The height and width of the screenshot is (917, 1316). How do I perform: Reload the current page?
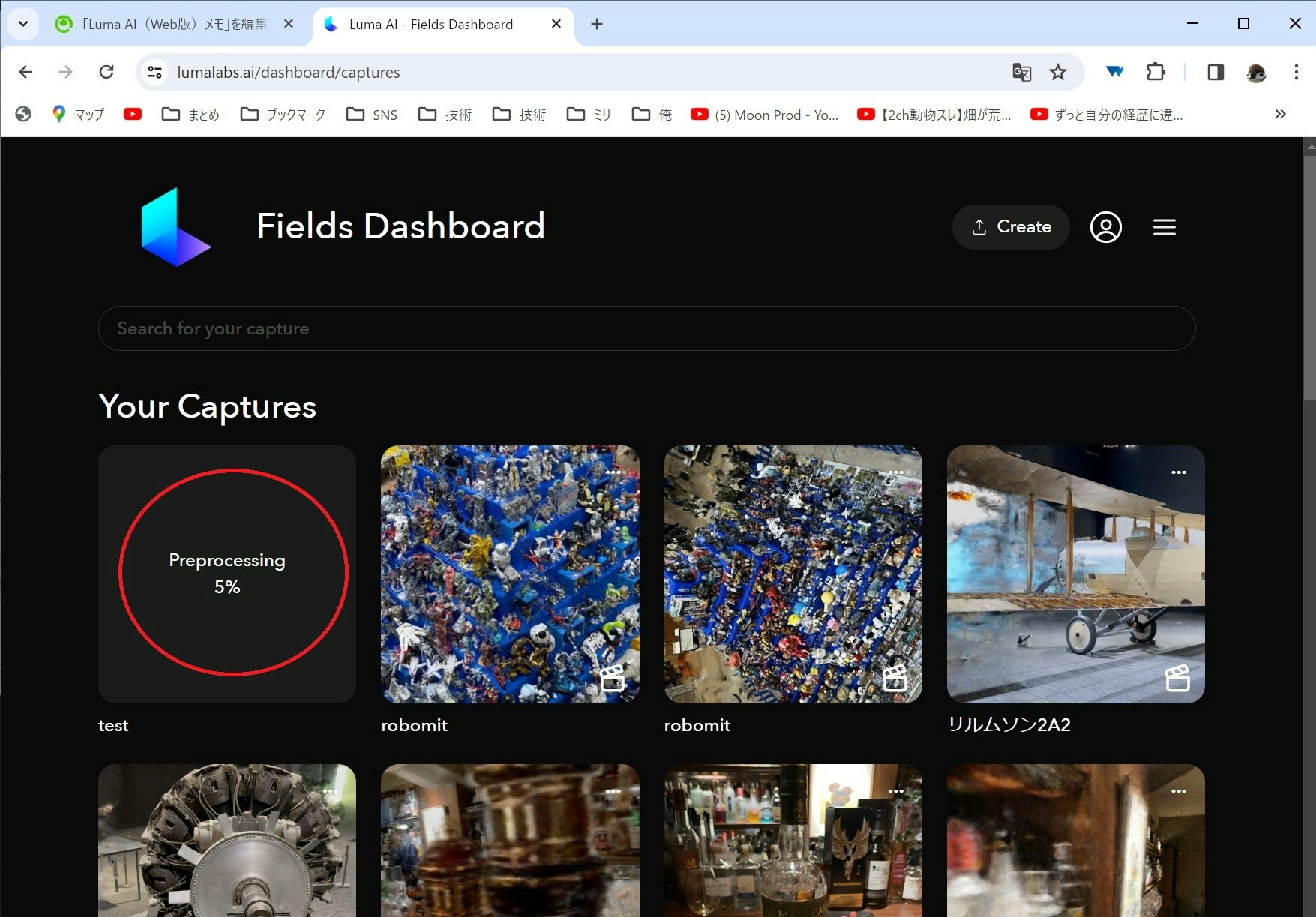tap(106, 72)
